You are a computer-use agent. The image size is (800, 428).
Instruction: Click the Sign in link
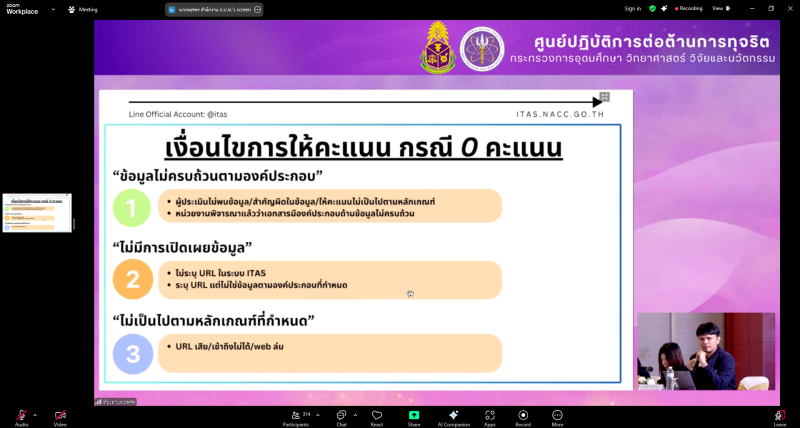point(632,8)
